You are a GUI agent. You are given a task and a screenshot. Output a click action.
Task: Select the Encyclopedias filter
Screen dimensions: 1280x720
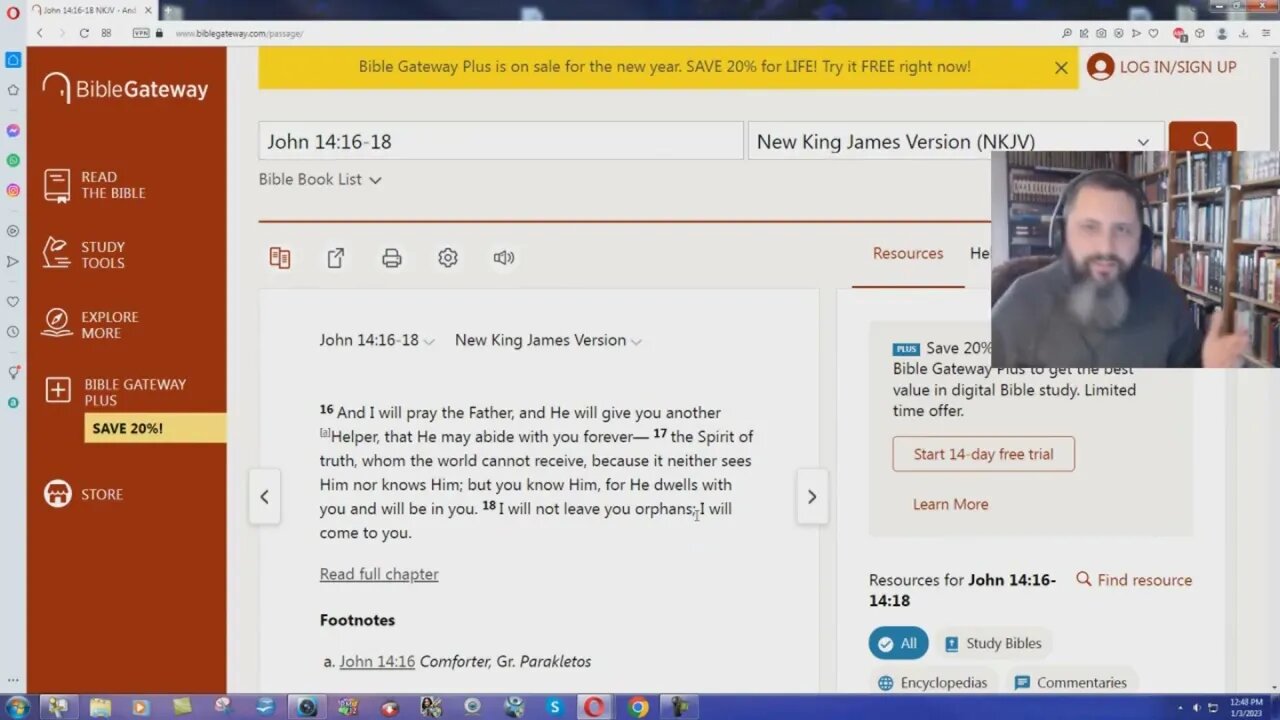click(932, 683)
